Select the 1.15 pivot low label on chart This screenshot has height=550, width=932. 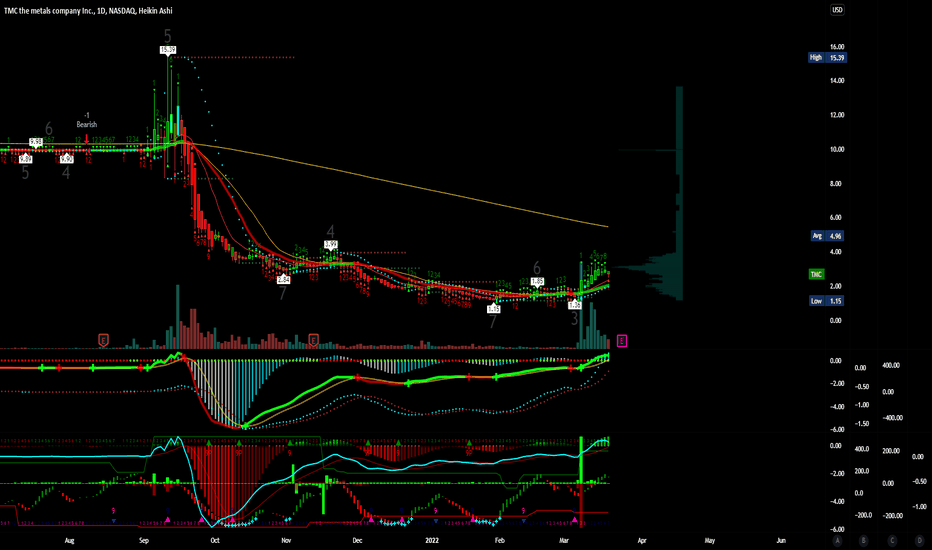493,309
